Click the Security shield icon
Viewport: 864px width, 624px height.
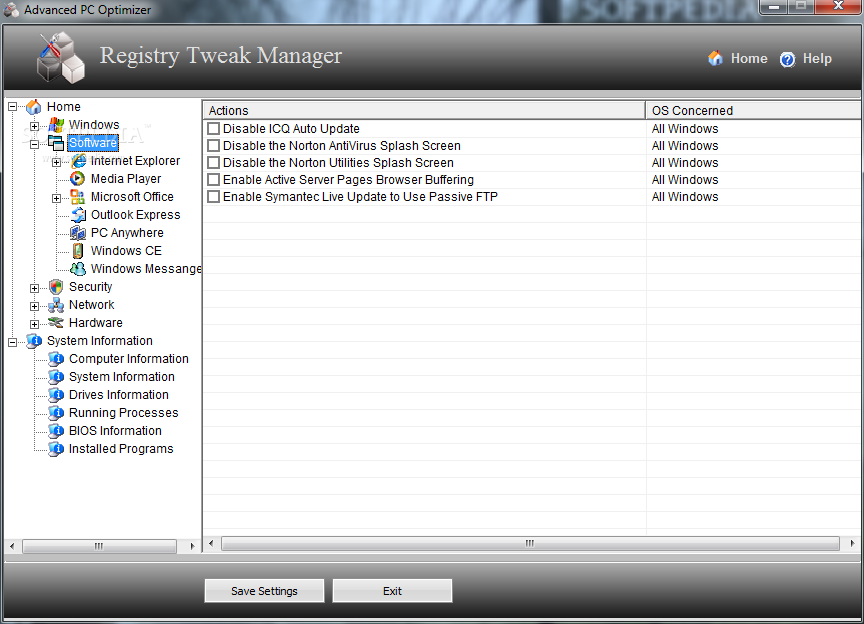tap(56, 287)
